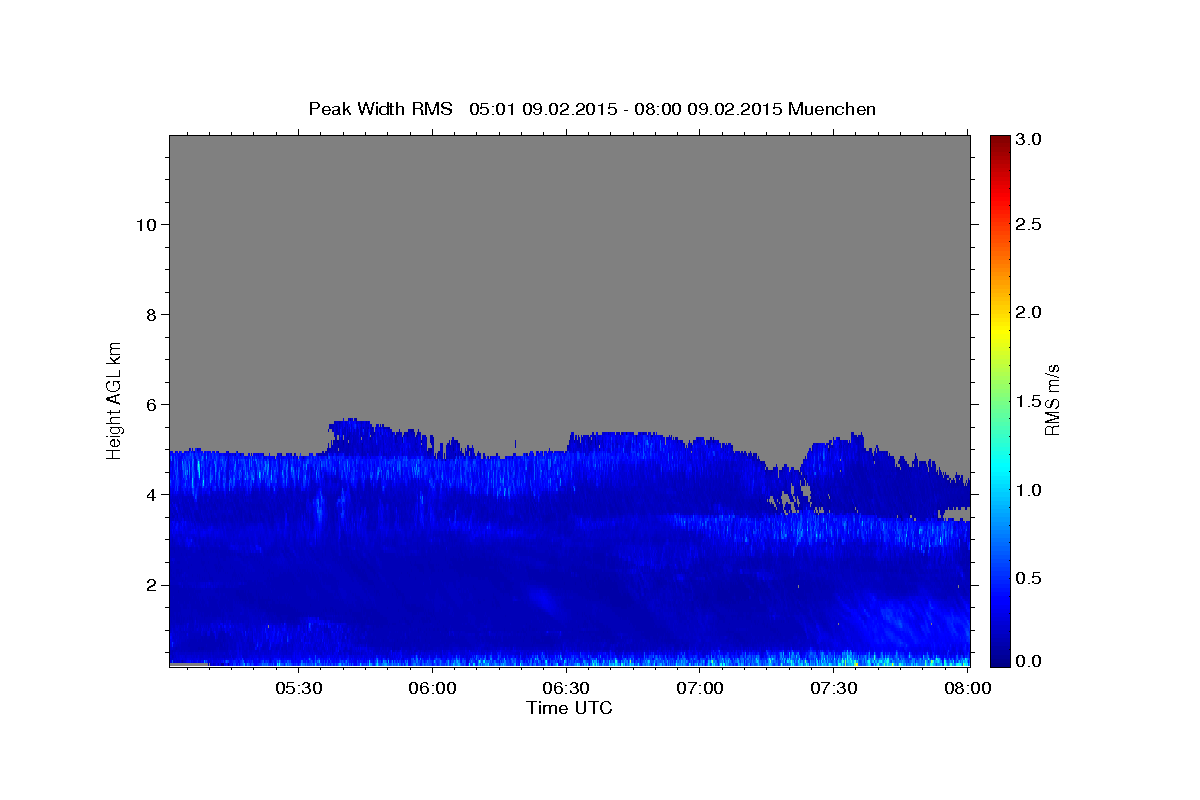This screenshot has width=1200, height=800.
Task: Click the colorbar value 2.5
Action: (x=1029, y=224)
